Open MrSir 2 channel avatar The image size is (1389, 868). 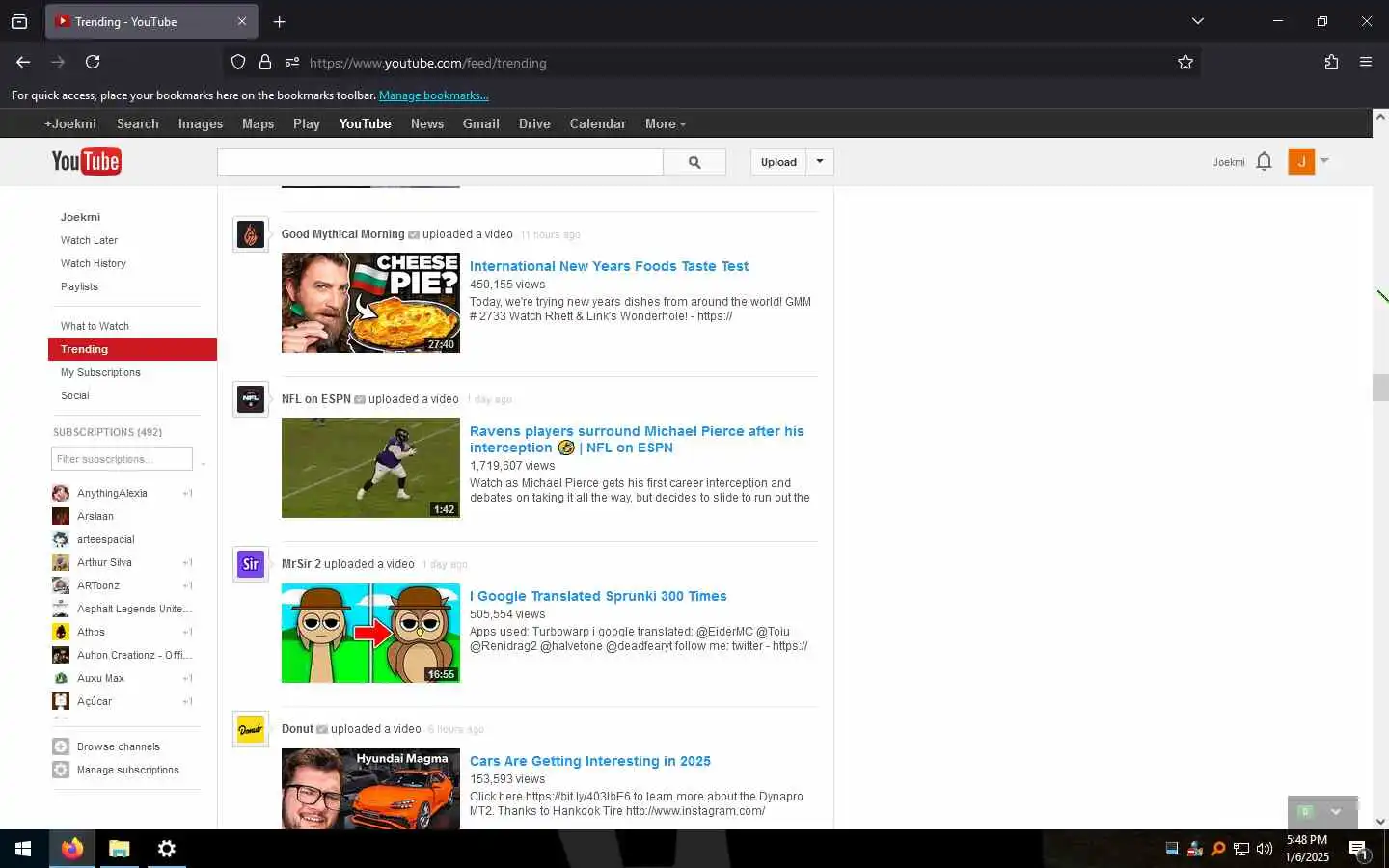[251, 564]
